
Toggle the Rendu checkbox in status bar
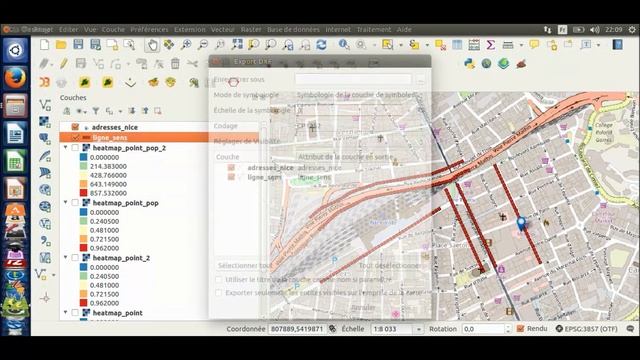click(x=520, y=329)
